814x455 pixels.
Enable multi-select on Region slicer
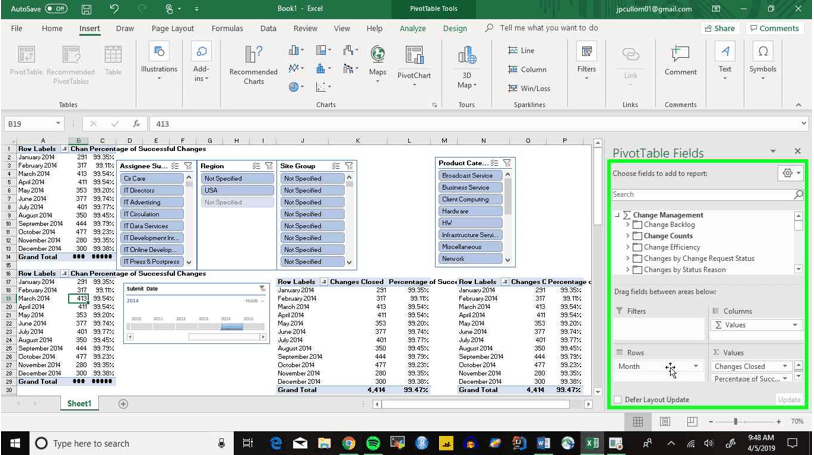pos(256,166)
